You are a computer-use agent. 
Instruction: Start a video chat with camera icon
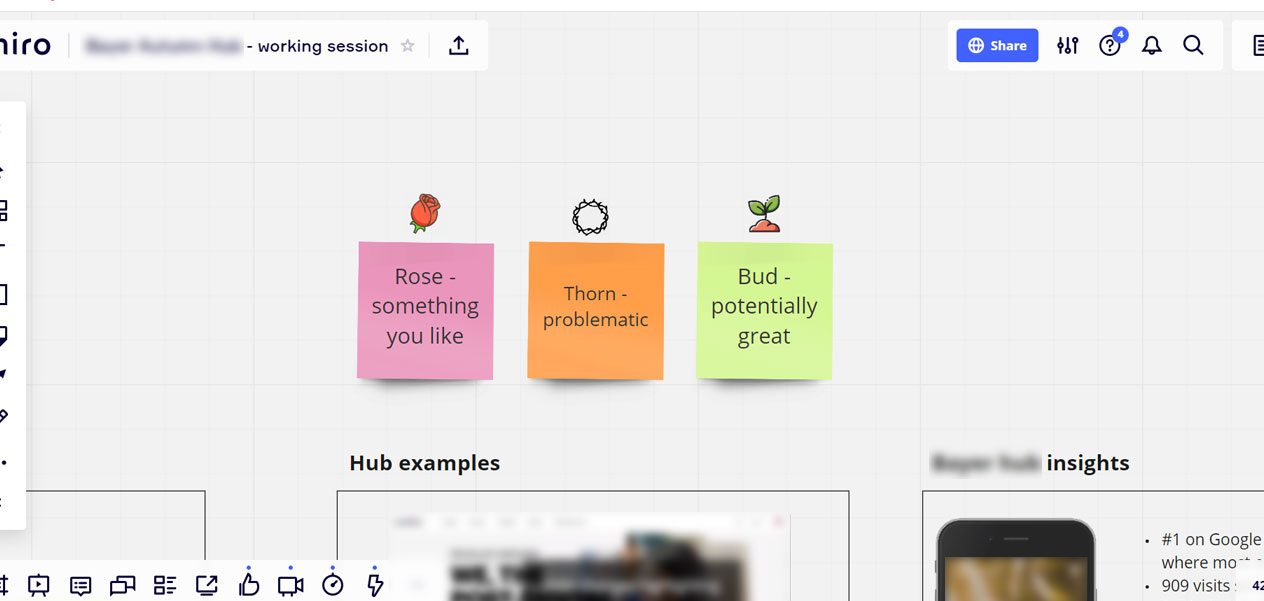point(291,586)
